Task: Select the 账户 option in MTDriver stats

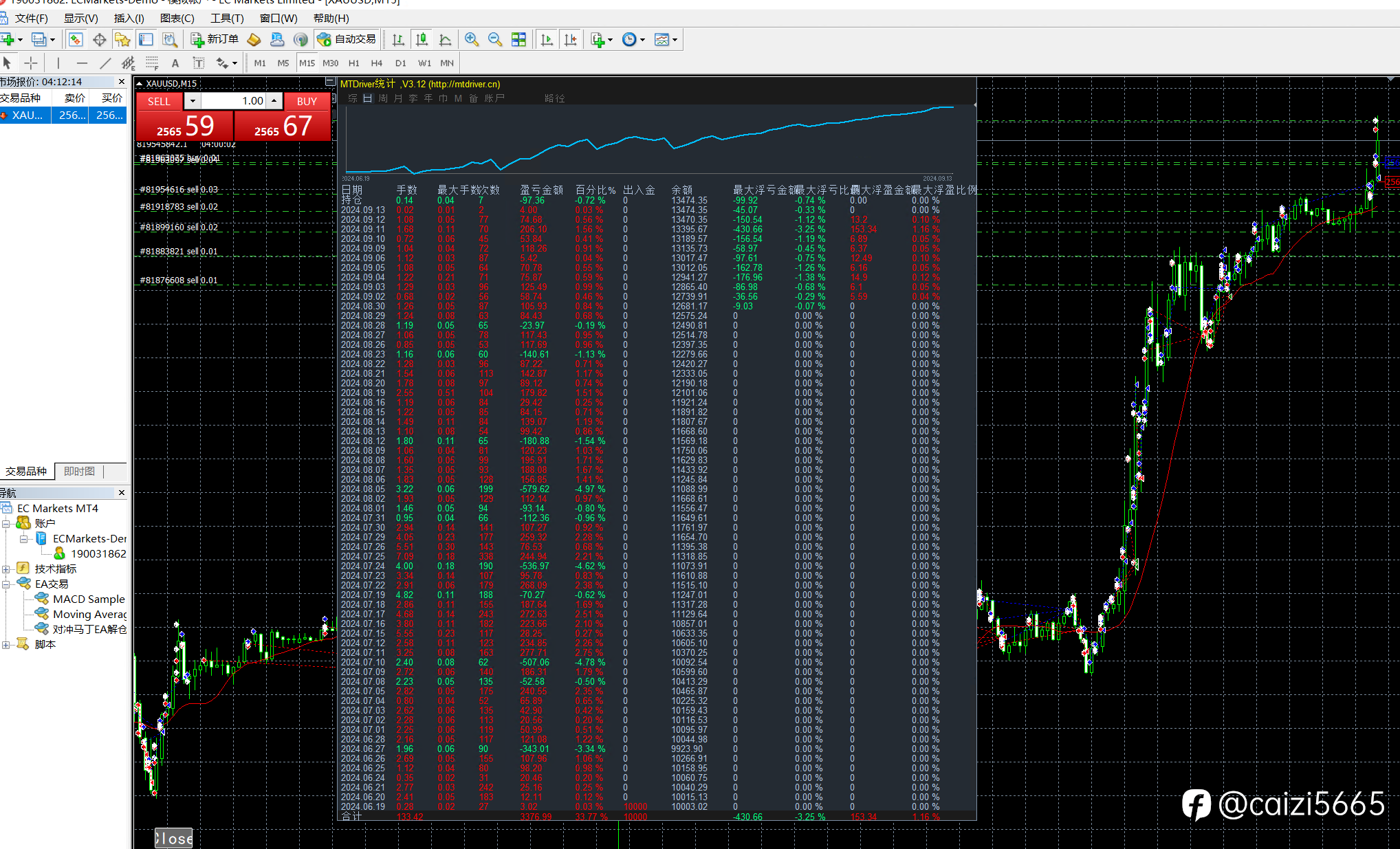Action: [x=494, y=98]
